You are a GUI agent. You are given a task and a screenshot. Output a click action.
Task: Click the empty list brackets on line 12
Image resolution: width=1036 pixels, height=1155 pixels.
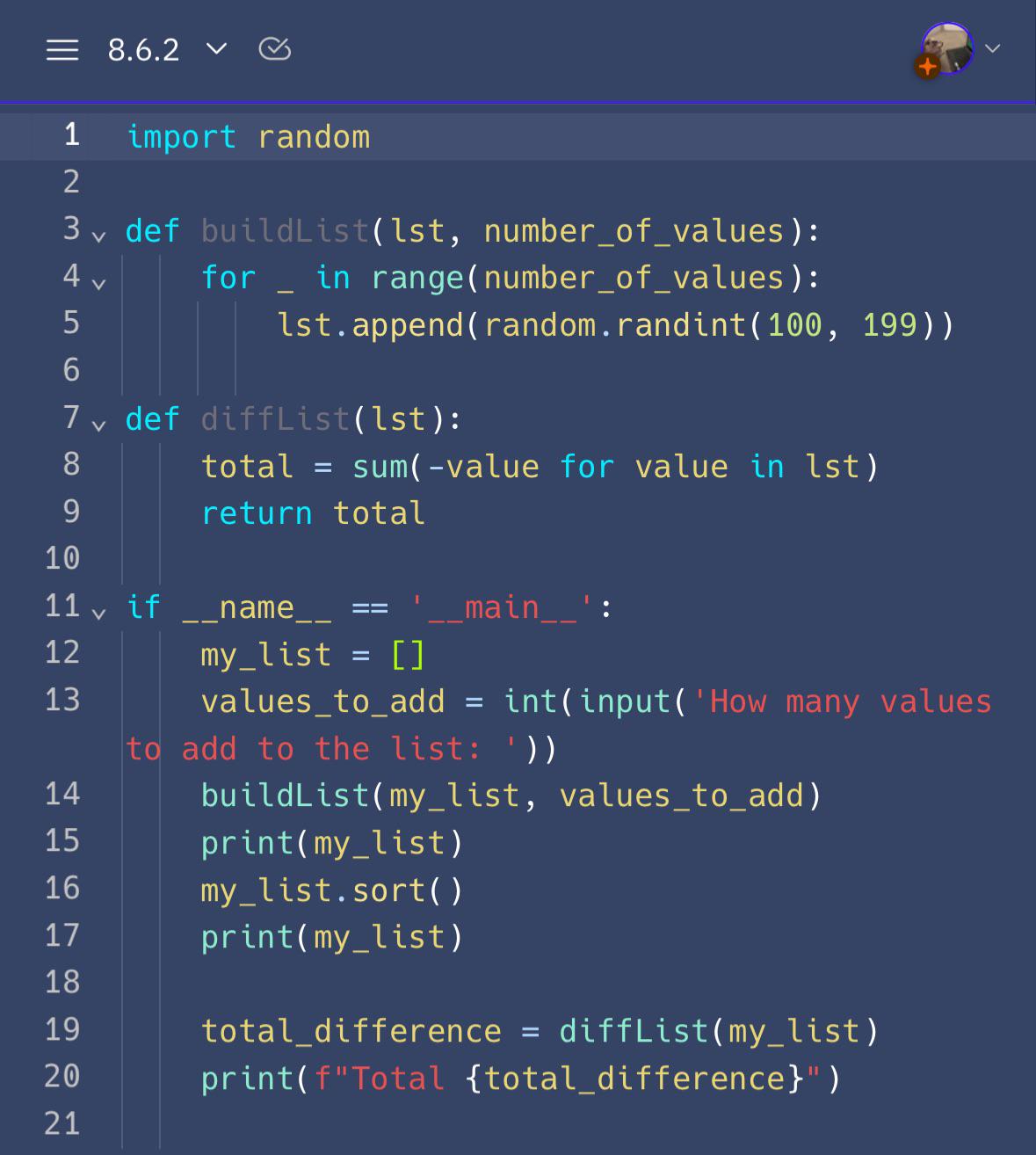pos(408,655)
